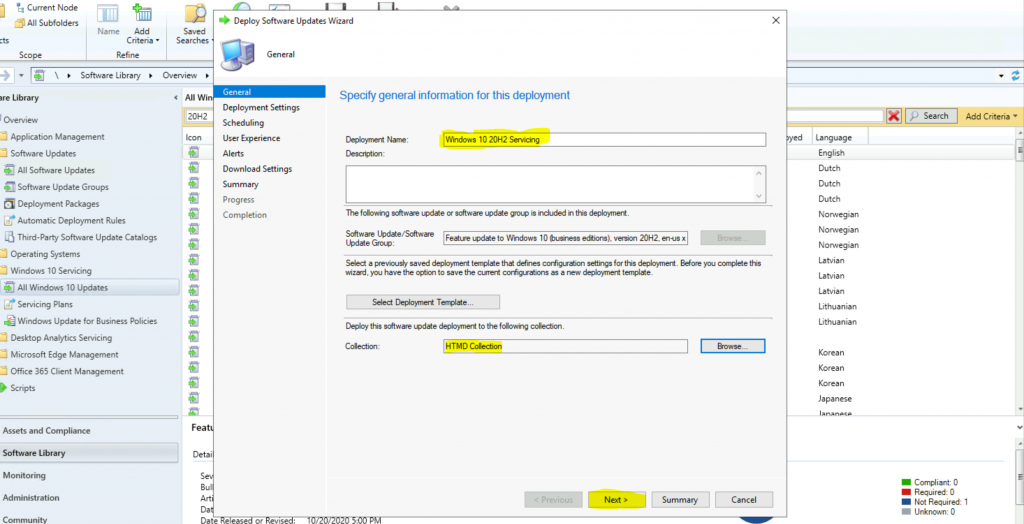
Task: Click into the Deployment Name field
Action: coord(603,140)
